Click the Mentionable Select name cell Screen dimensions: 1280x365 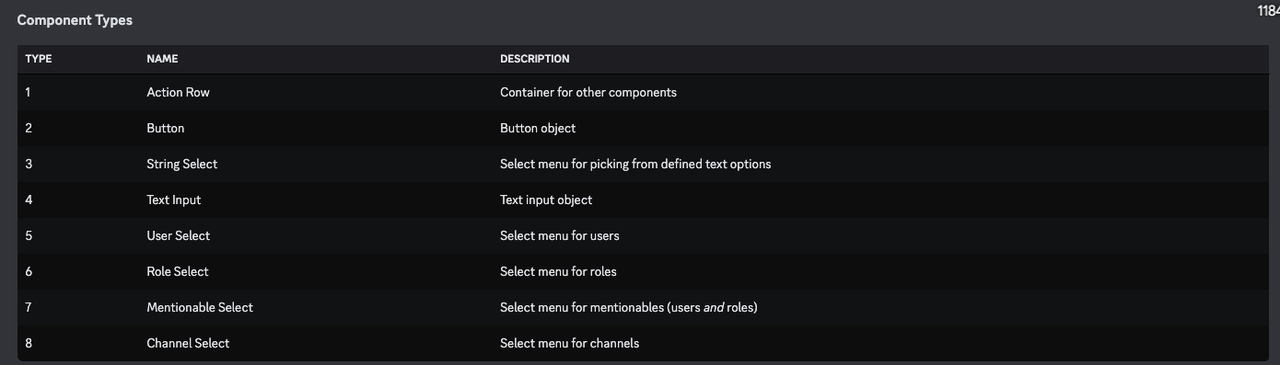[200, 307]
